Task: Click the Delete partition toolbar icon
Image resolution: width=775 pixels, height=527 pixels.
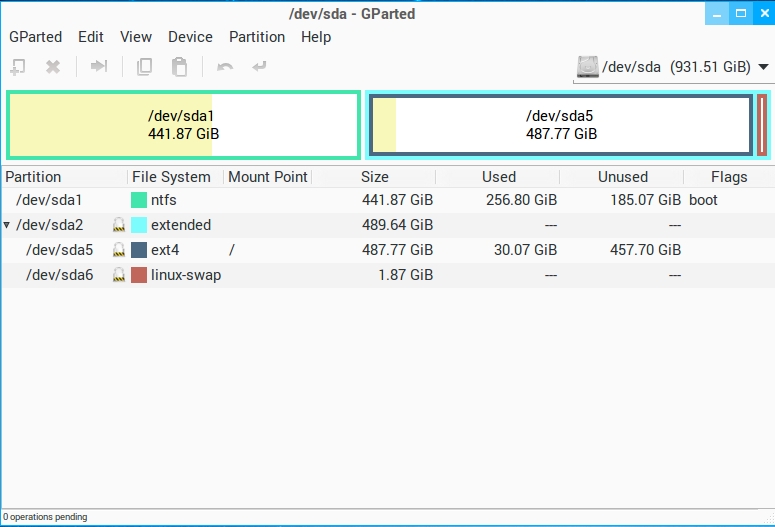Action: 53,67
